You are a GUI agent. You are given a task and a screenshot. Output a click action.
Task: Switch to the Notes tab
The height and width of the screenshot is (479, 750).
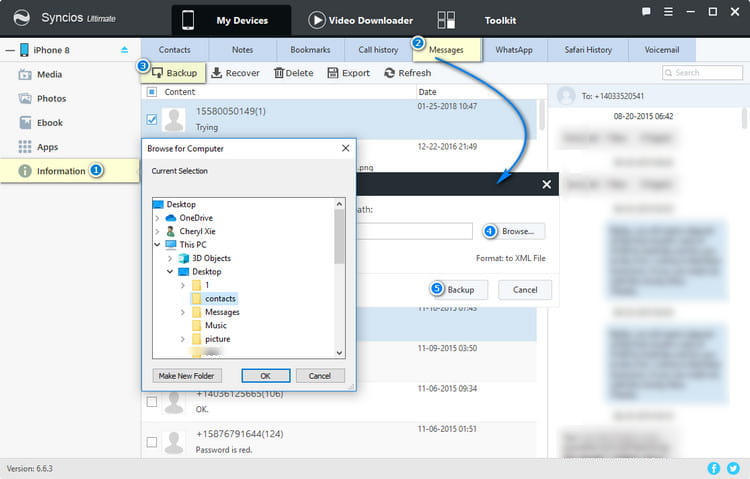(243, 50)
